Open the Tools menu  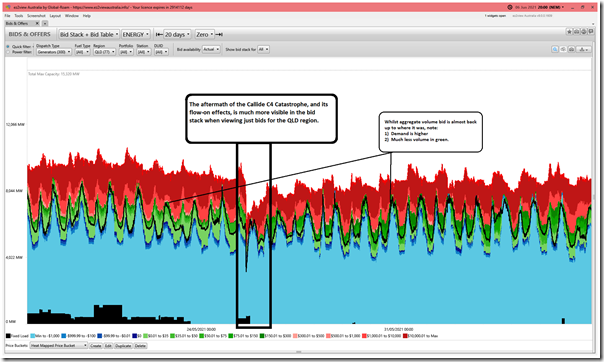coord(19,16)
